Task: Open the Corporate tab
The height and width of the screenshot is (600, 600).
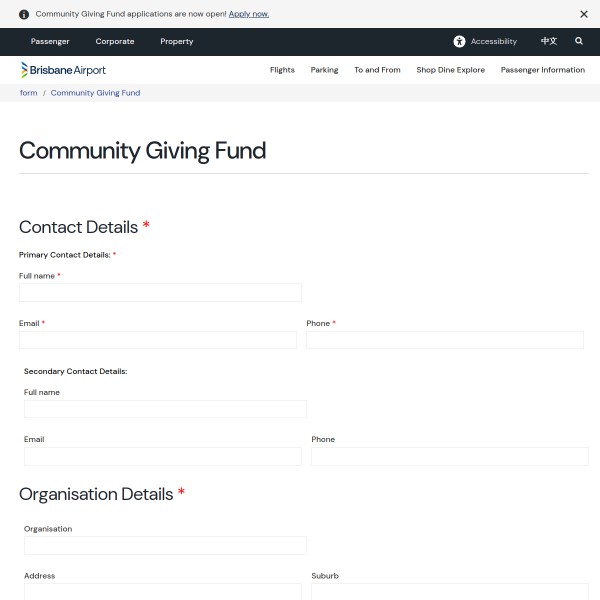Action: pyautogui.click(x=115, y=41)
